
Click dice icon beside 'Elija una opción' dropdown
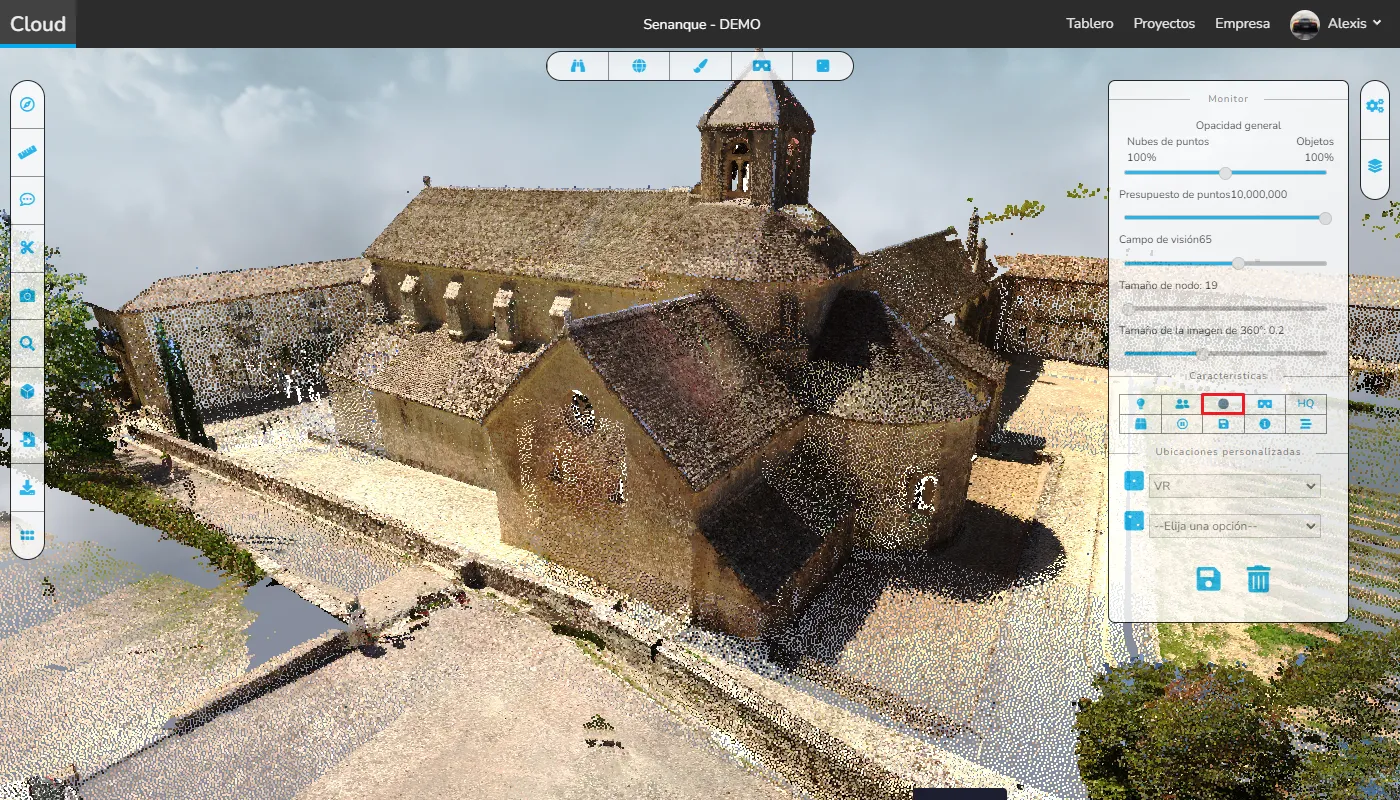pos(1134,521)
